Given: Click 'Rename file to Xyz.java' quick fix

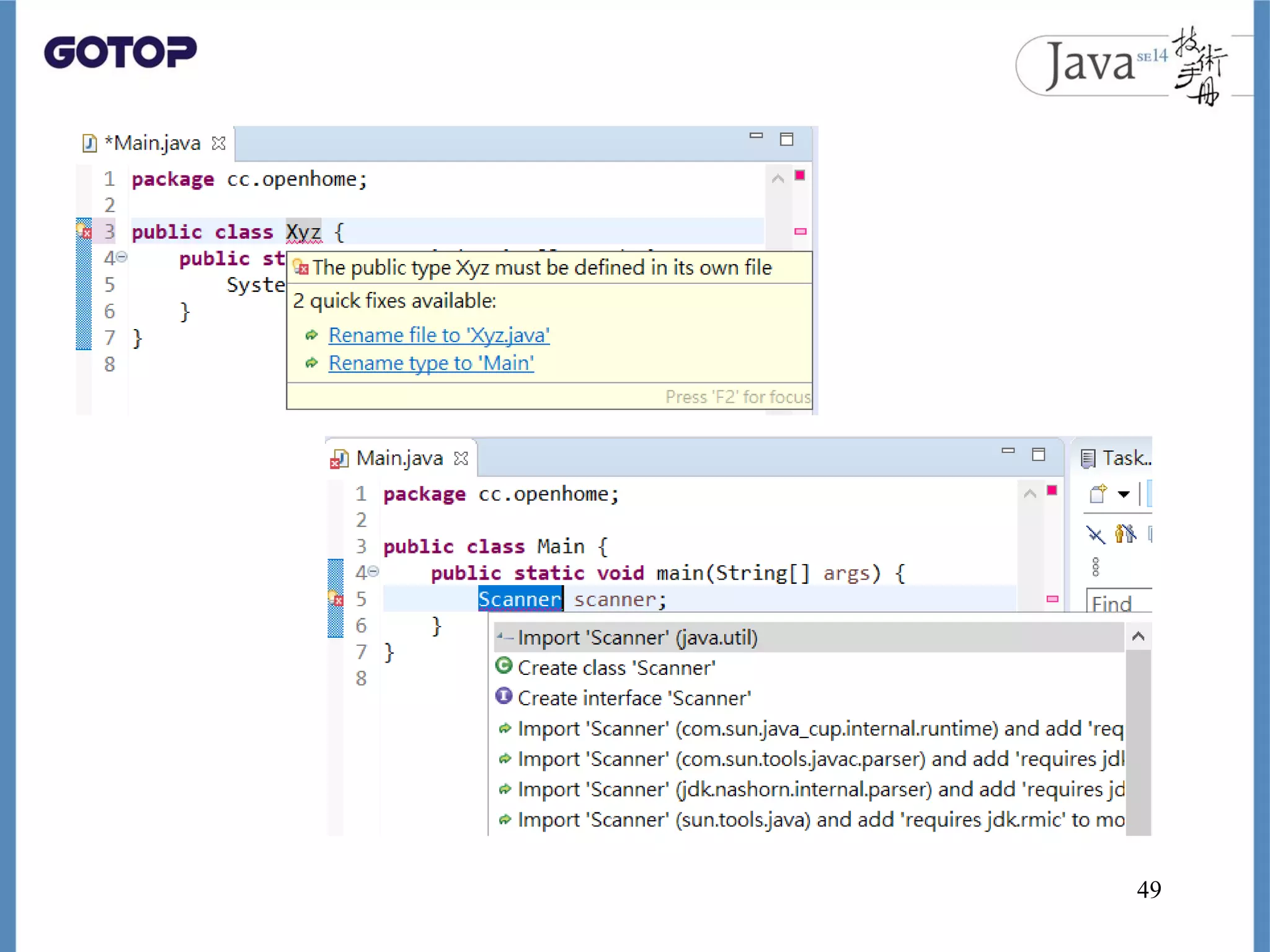Looking at the screenshot, I should point(438,335).
